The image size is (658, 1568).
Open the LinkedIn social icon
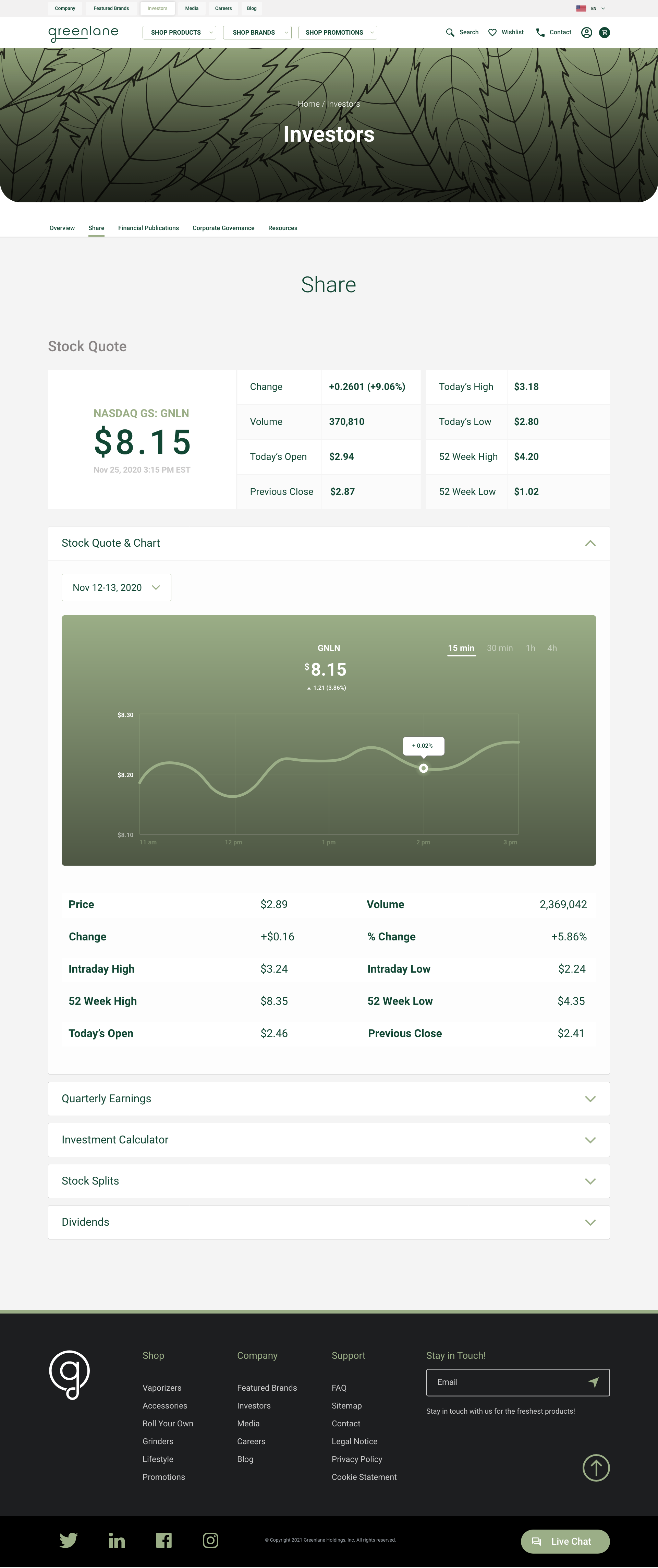tap(117, 1541)
